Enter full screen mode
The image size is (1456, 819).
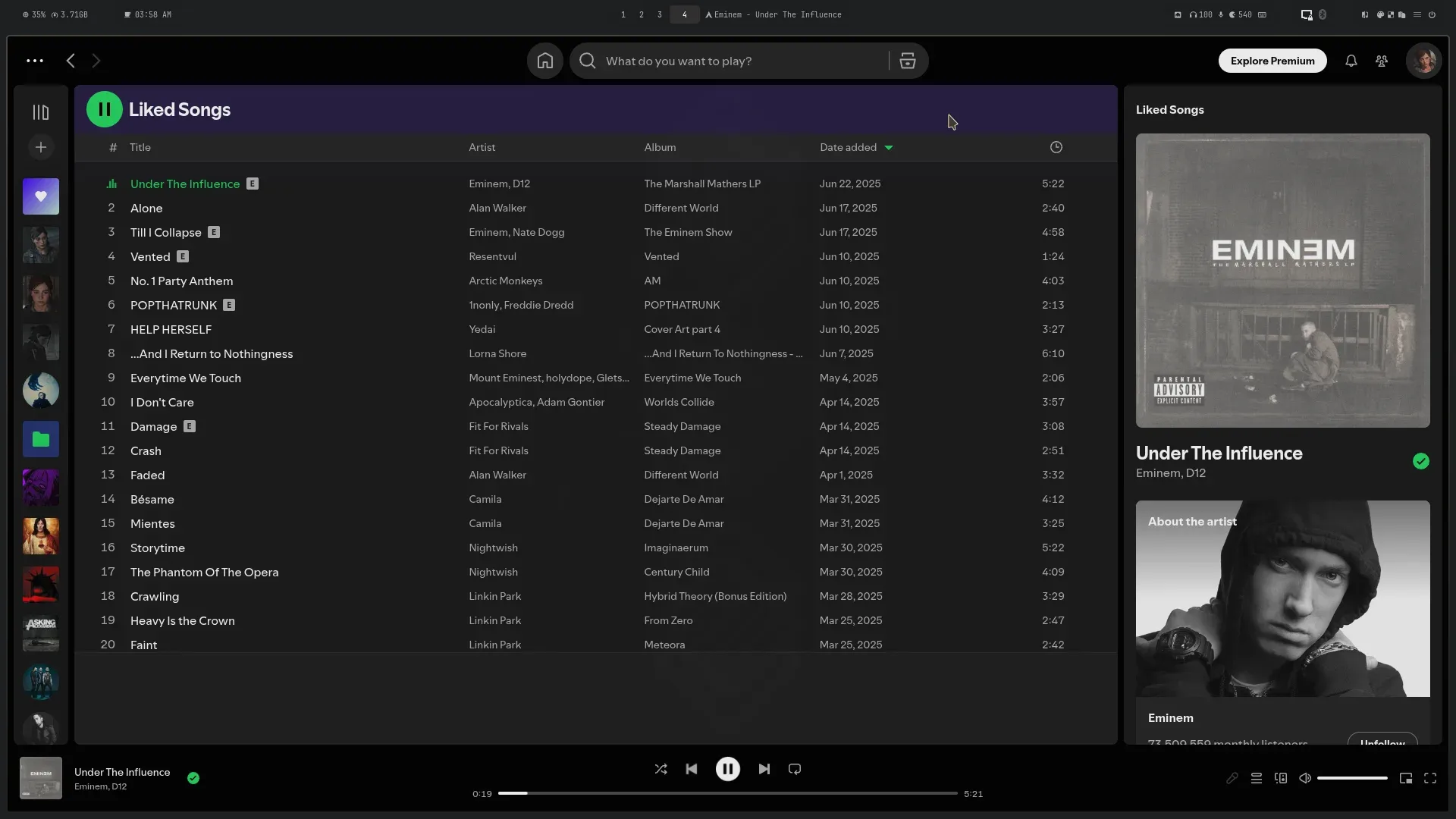[1430, 778]
